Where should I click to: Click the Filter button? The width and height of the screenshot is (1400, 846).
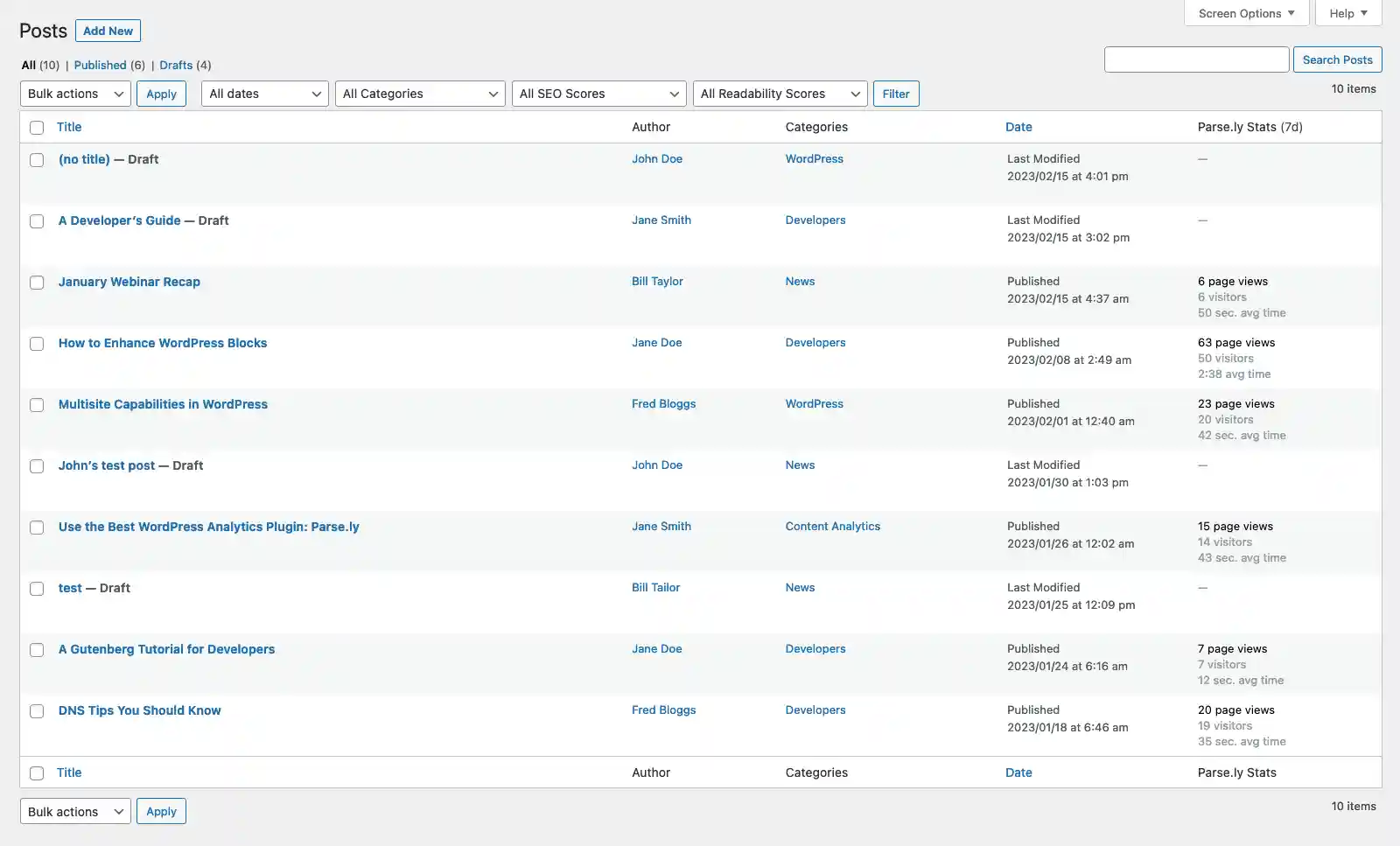[895, 94]
